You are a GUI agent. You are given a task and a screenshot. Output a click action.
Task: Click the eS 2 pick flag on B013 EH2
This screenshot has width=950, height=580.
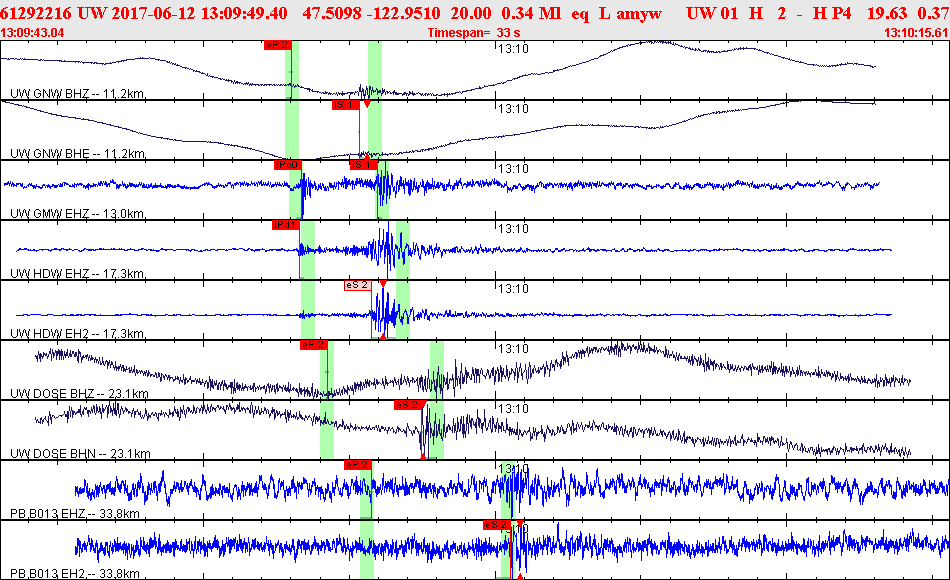pos(497,525)
